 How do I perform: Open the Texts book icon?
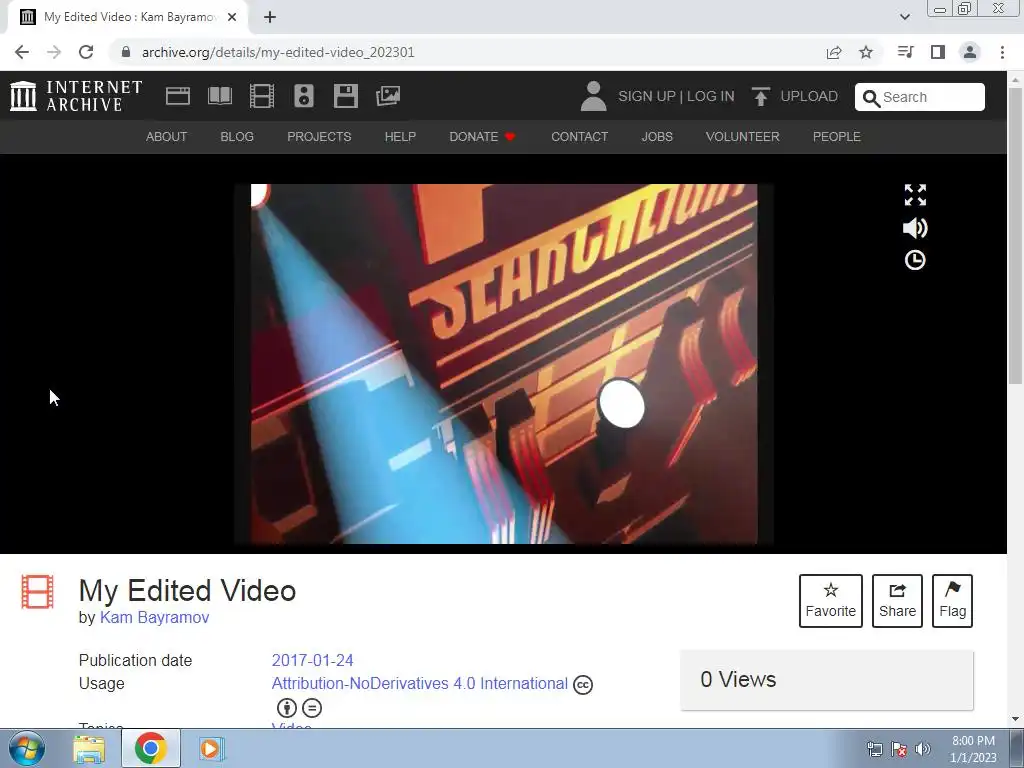point(220,96)
